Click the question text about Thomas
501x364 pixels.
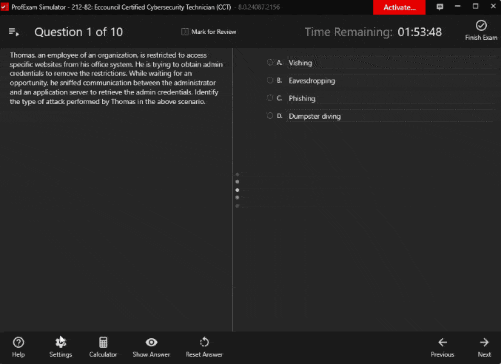tap(116, 78)
